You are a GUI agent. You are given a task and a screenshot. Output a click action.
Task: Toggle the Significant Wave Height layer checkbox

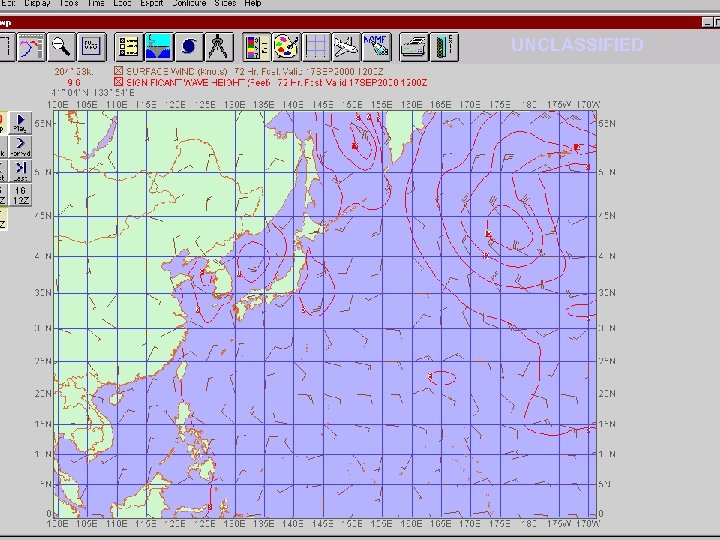coord(118,82)
